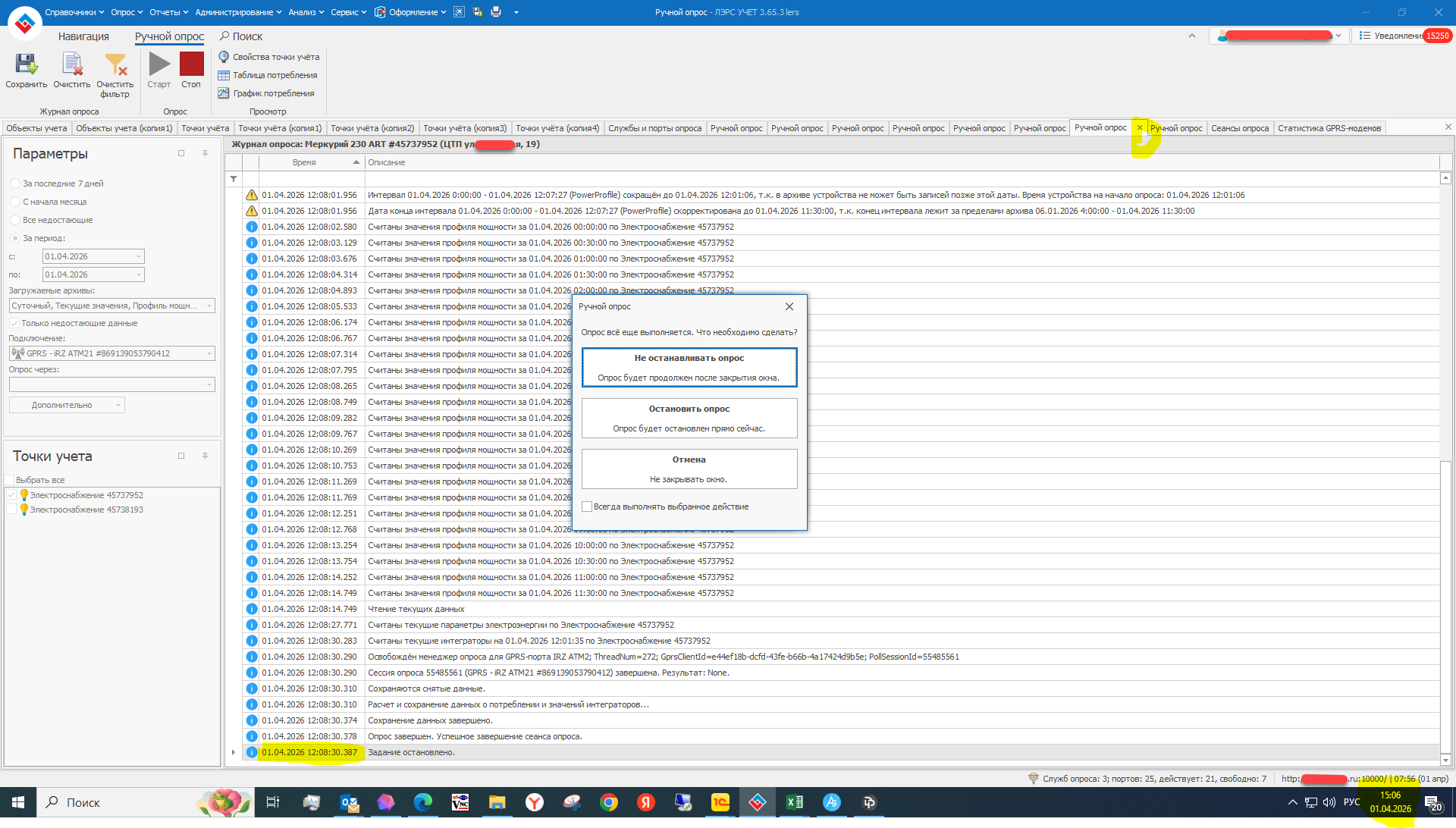Switch to the Сеансы опроса tab
This screenshot has height=828, width=1456.
[x=1239, y=128]
